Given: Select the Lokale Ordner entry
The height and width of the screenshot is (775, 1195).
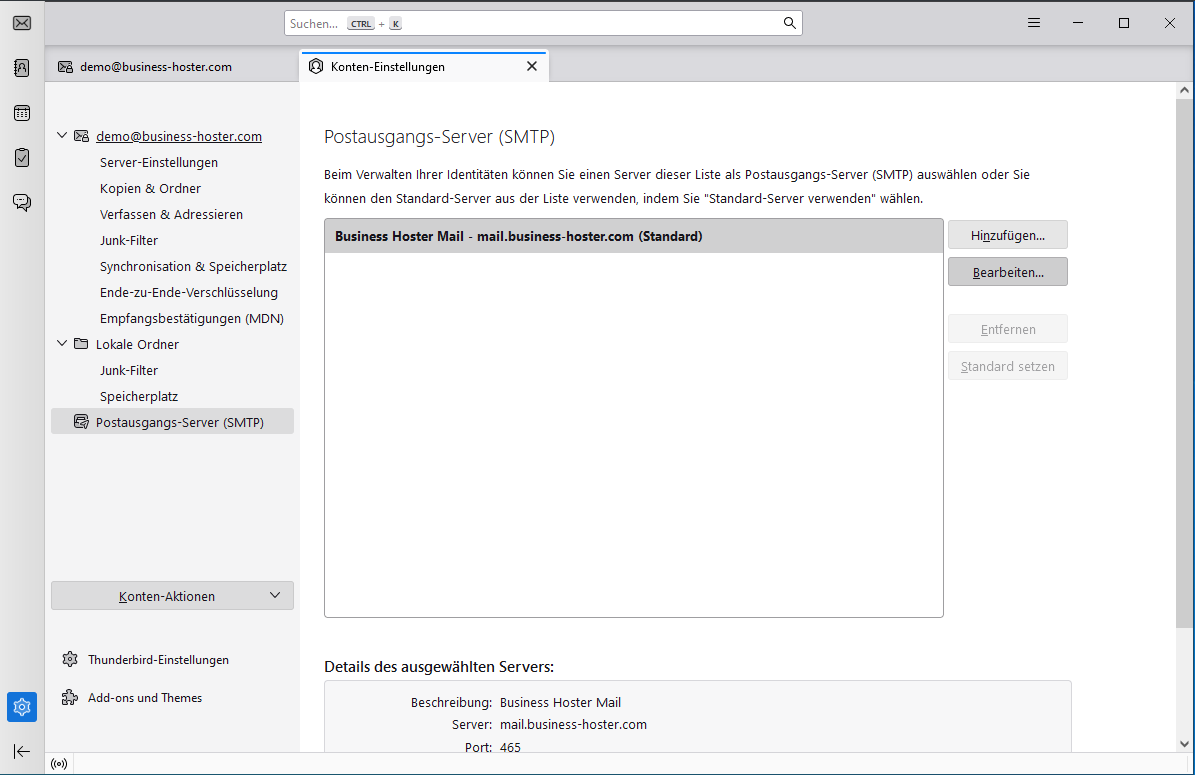Looking at the screenshot, I should click(137, 344).
